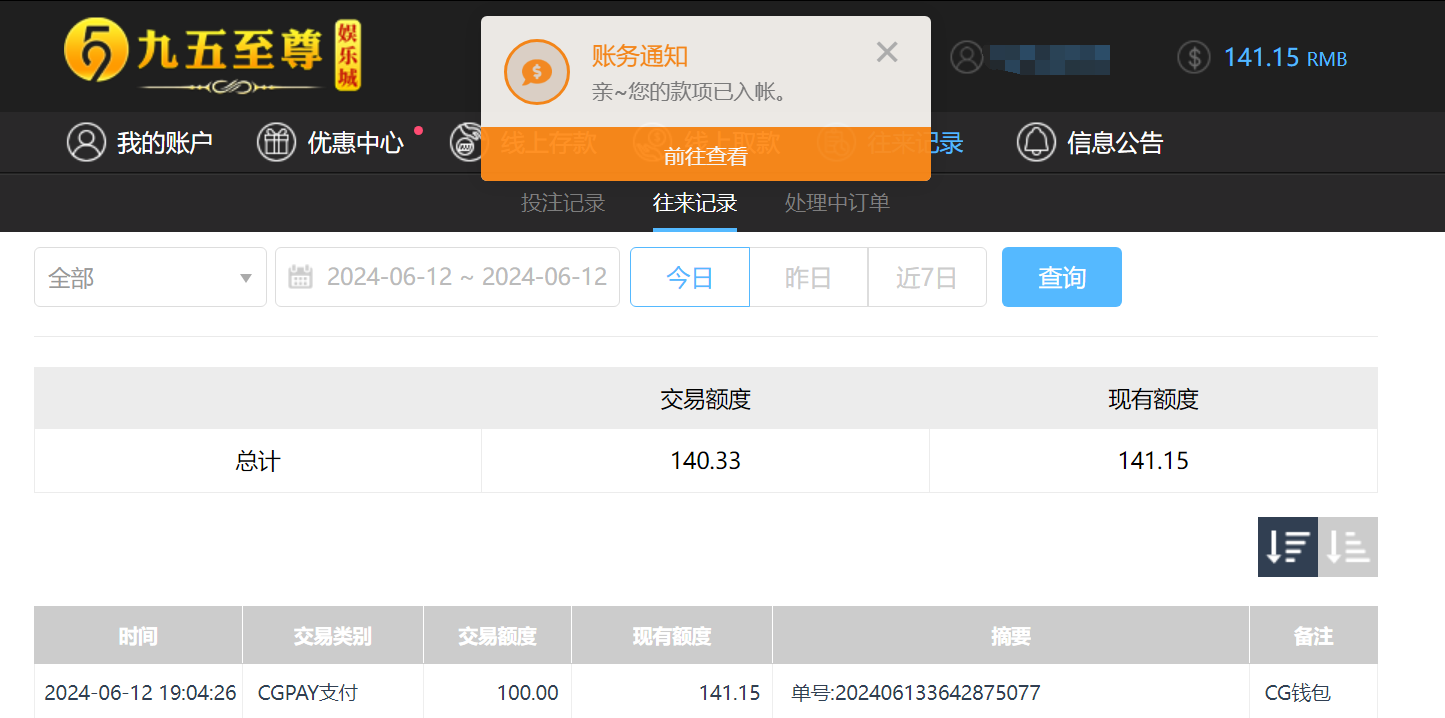Click the amount sort icon beside it
Viewport: 1445px width, 718px height.
(1348, 547)
